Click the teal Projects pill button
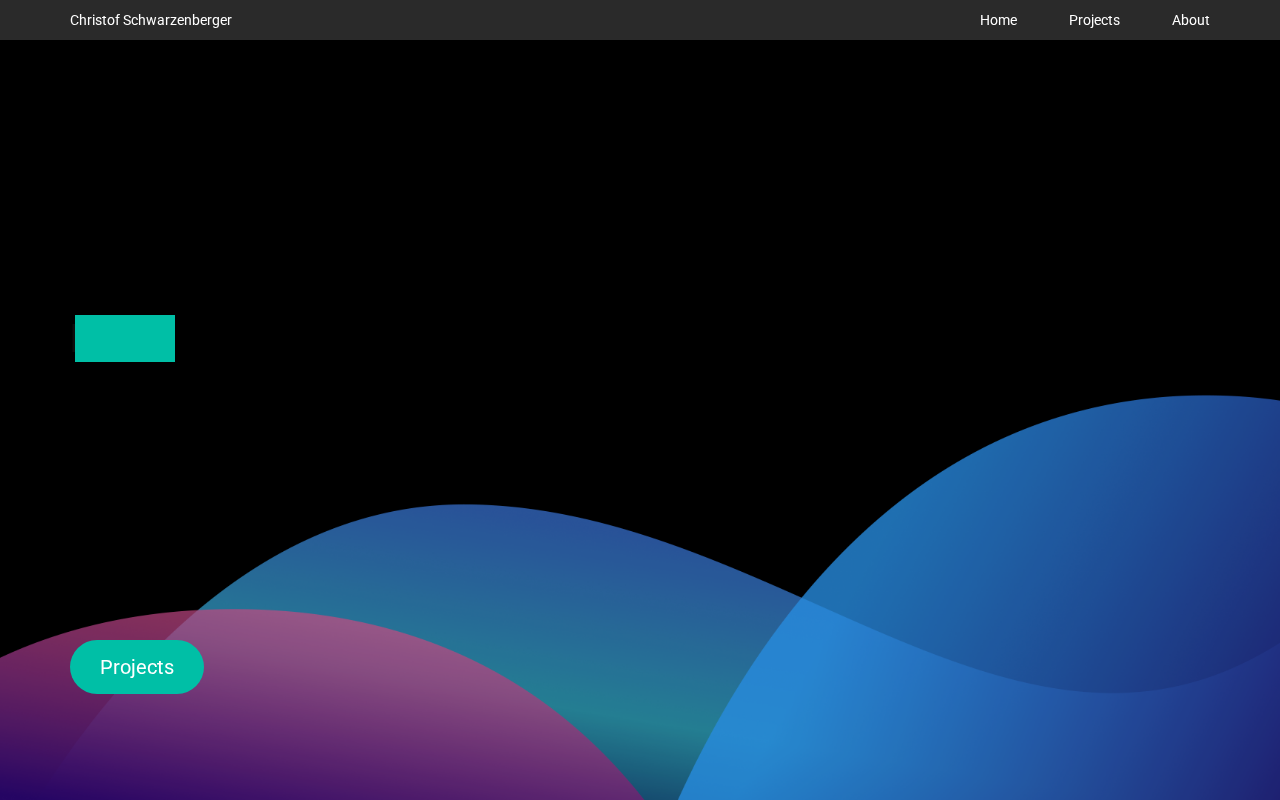This screenshot has height=800, width=1280. click(137, 667)
